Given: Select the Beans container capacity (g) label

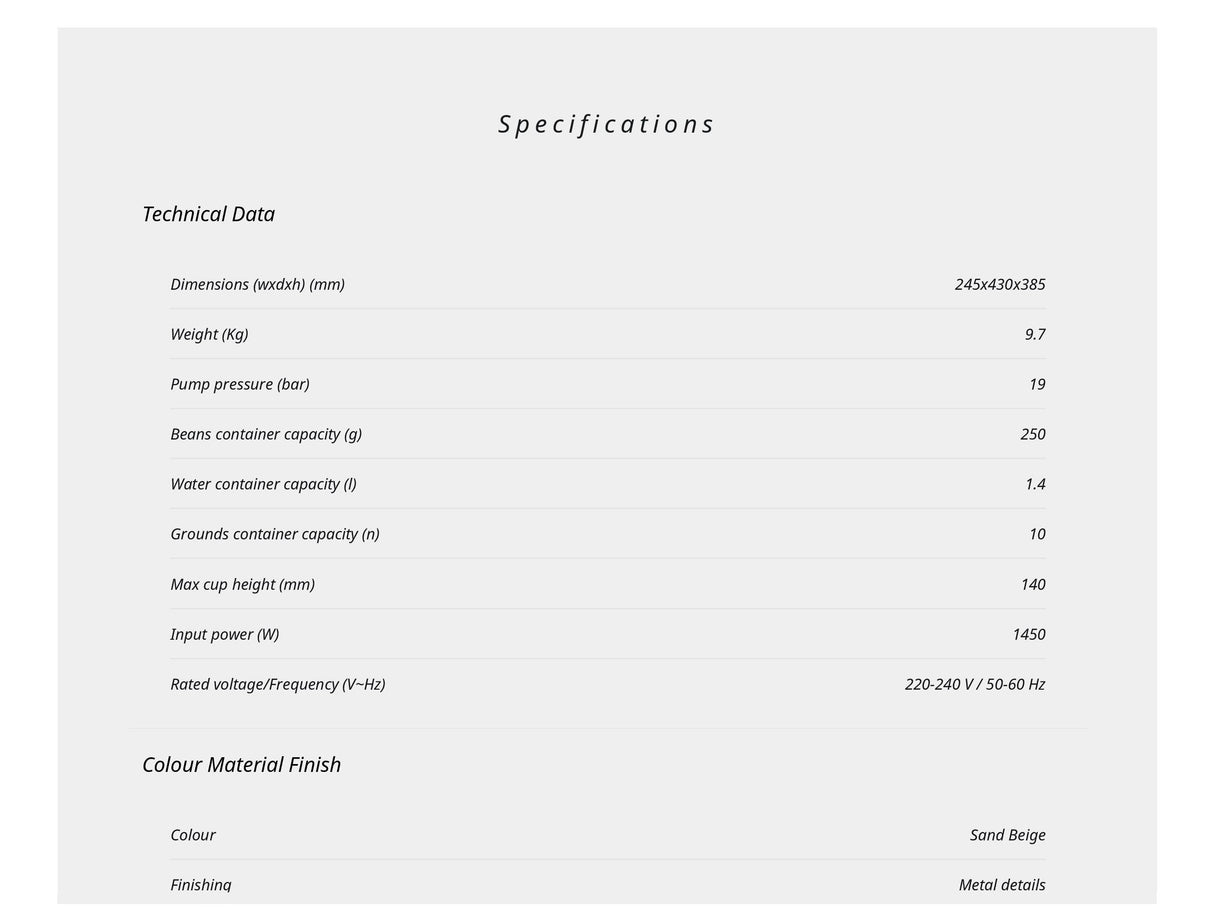Looking at the screenshot, I should pyautogui.click(x=266, y=434).
